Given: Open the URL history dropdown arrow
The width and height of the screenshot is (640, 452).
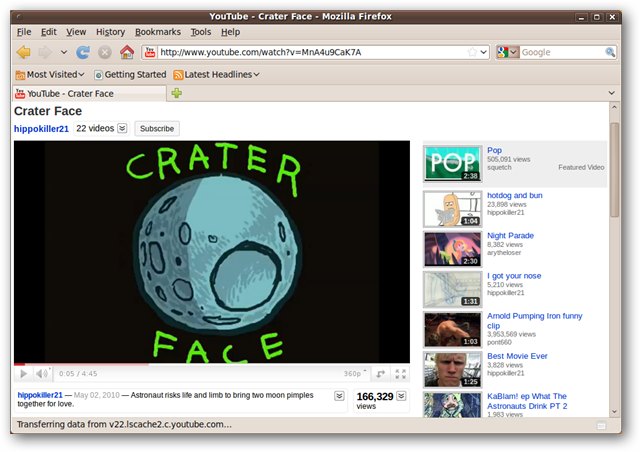Looking at the screenshot, I should (x=484, y=52).
